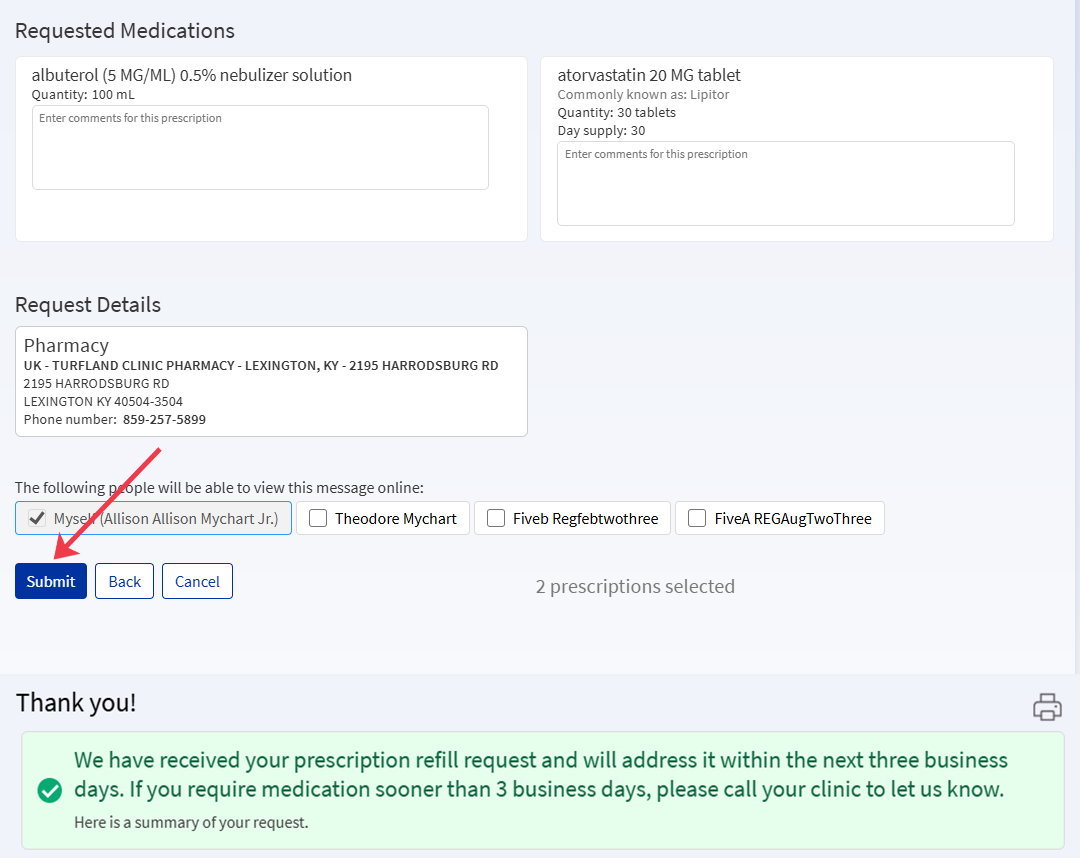Screen dimensions: 1080x858
Task: Click the 2 prescriptions selected indicator
Action: pos(635,587)
